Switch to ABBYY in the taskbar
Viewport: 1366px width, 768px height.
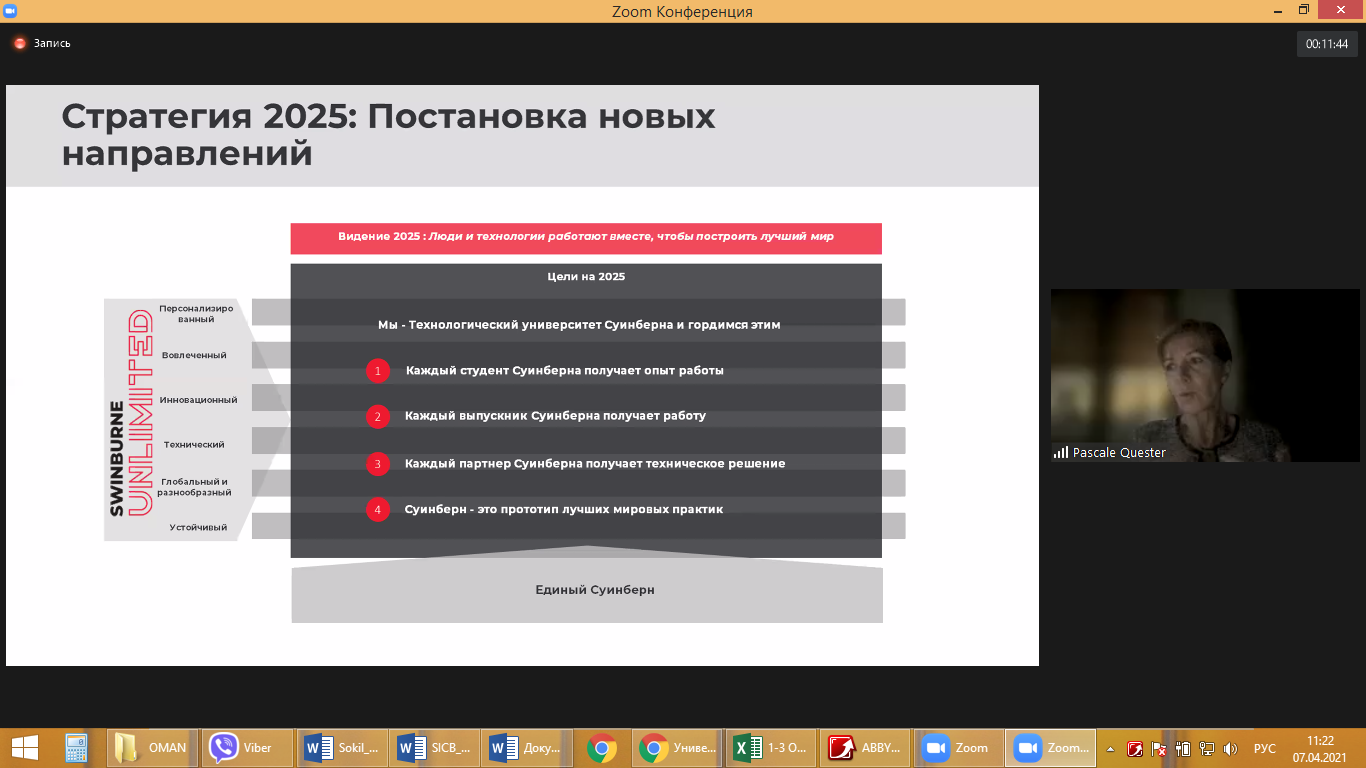pos(866,748)
